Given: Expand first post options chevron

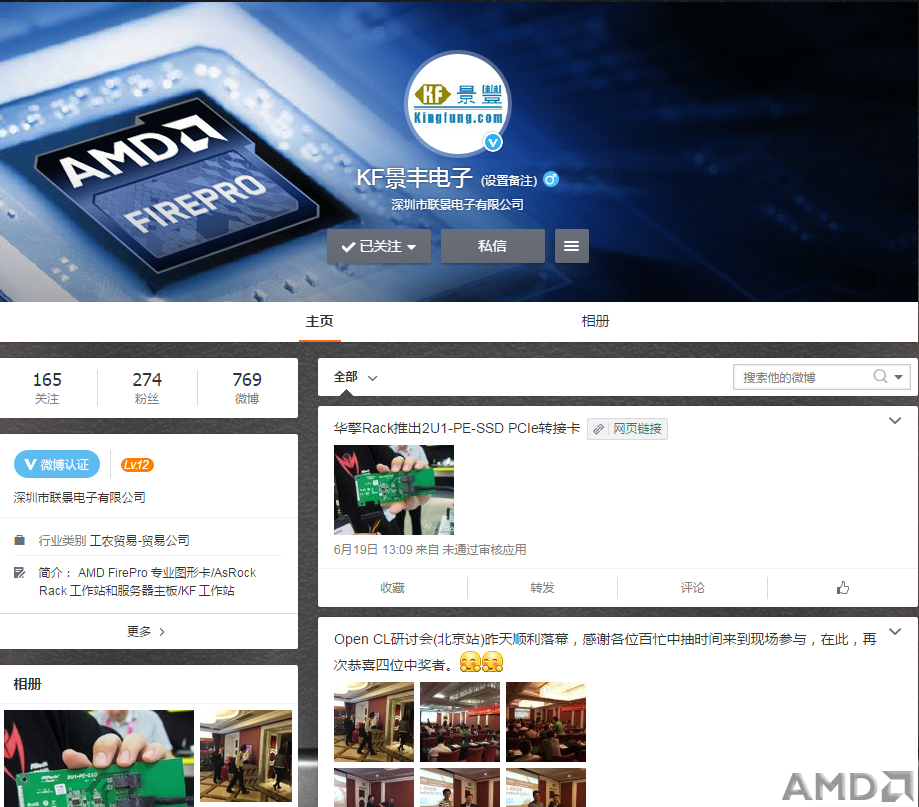Looking at the screenshot, I should pyautogui.click(x=894, y=421).
